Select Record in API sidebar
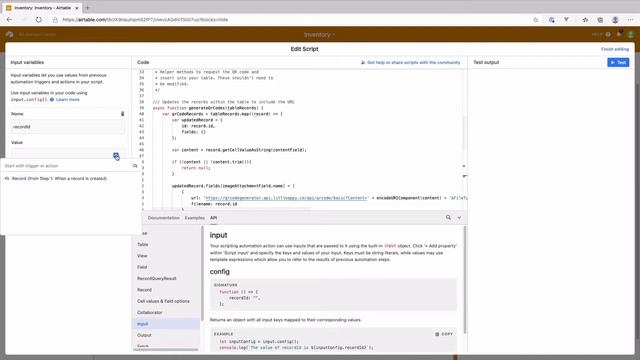Image resolution: width=640 pixels, height=360 pixels. [x=144, y=290]
